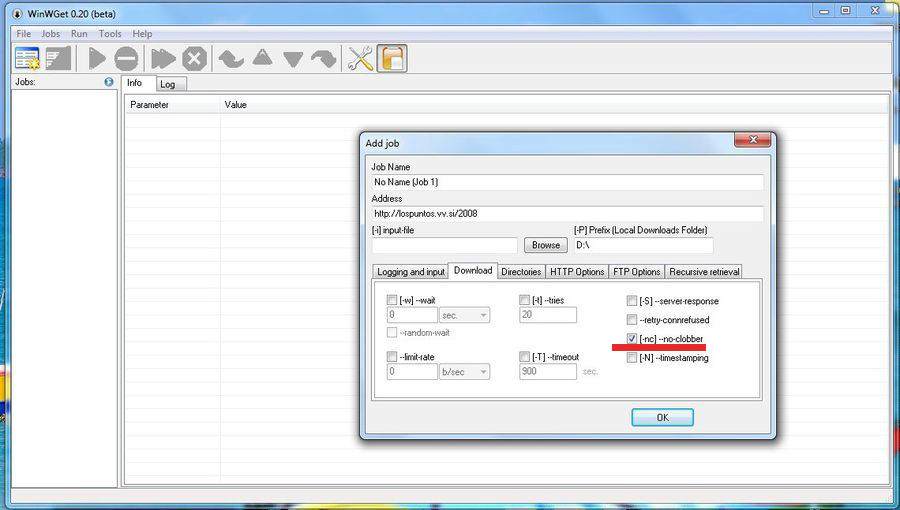The width and height of the screenshot is (900, 510).
Task: Click the Value column header
Action: pos(554,104)
